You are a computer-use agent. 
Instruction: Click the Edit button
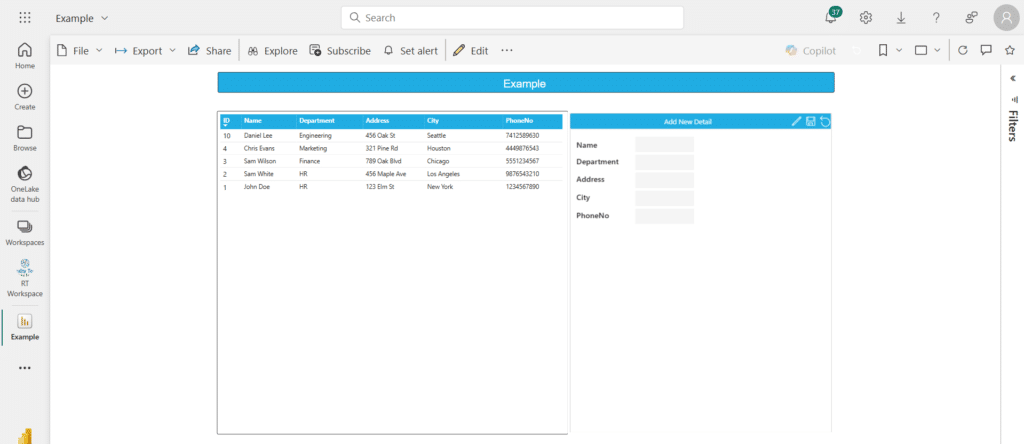[x=470, y=50]
